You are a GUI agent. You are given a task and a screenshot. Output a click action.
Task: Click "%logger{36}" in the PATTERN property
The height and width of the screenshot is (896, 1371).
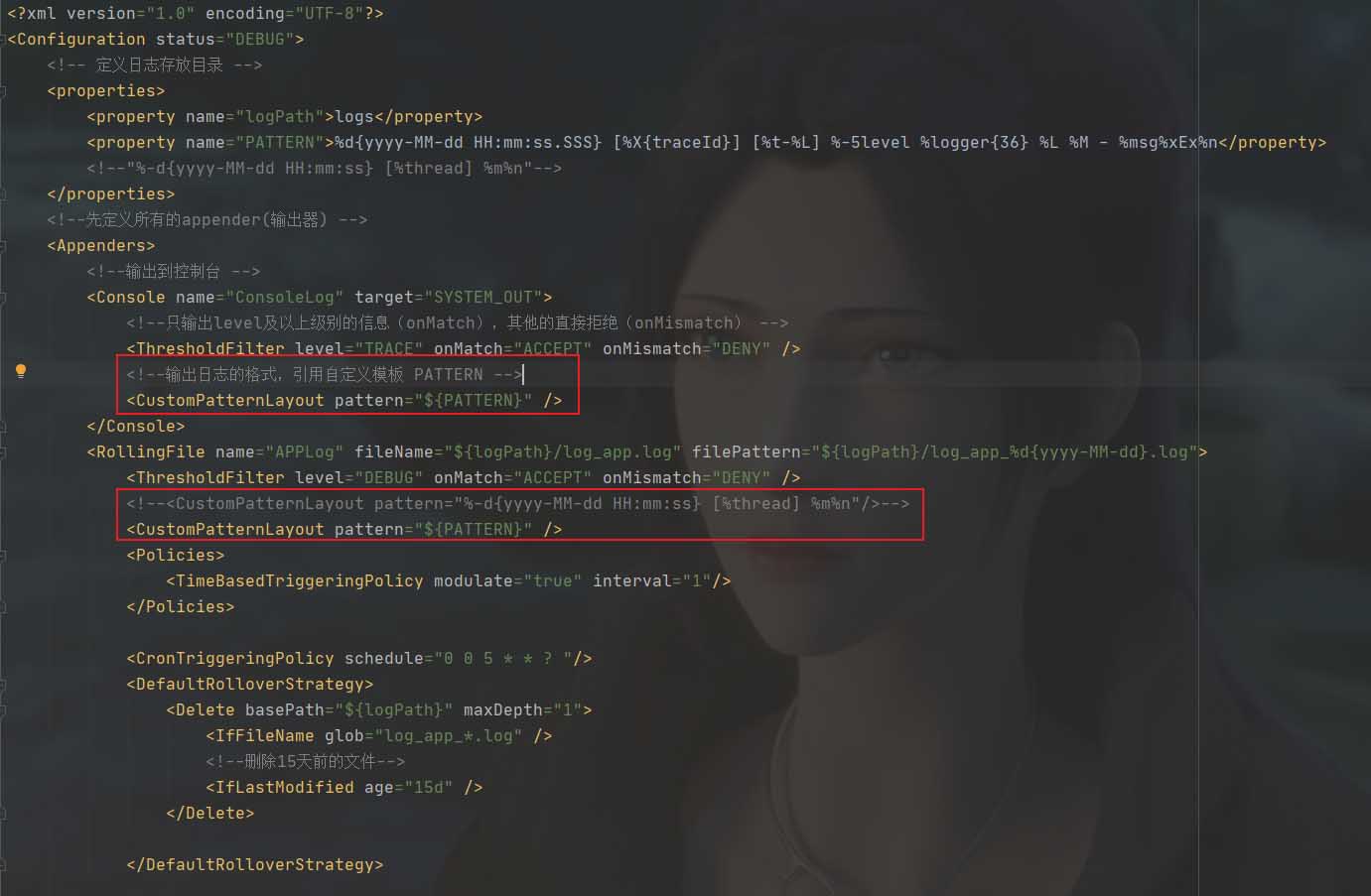coord(974,142)
